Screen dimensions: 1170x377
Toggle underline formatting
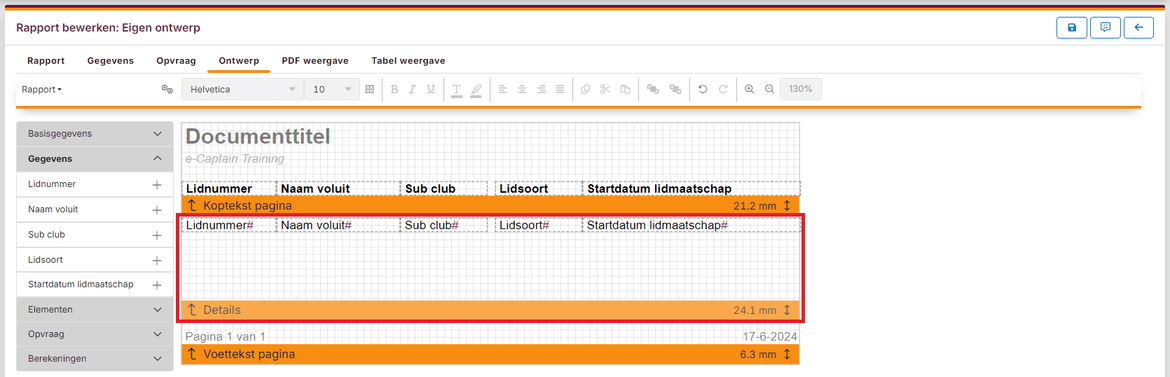tap(431, 89)
